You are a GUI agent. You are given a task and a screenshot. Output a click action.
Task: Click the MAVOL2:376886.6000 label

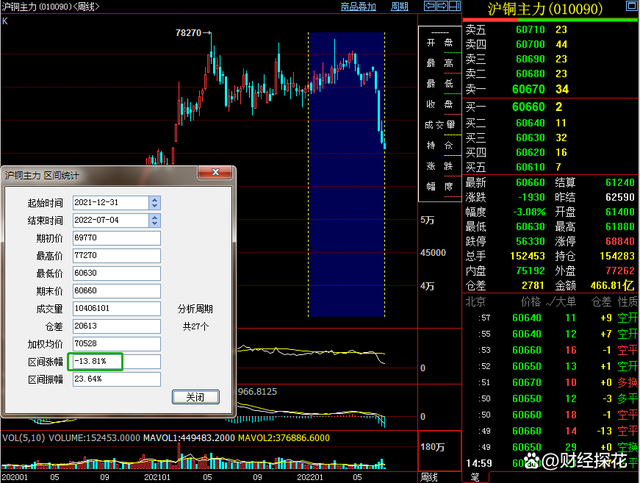tap(284, 438)
